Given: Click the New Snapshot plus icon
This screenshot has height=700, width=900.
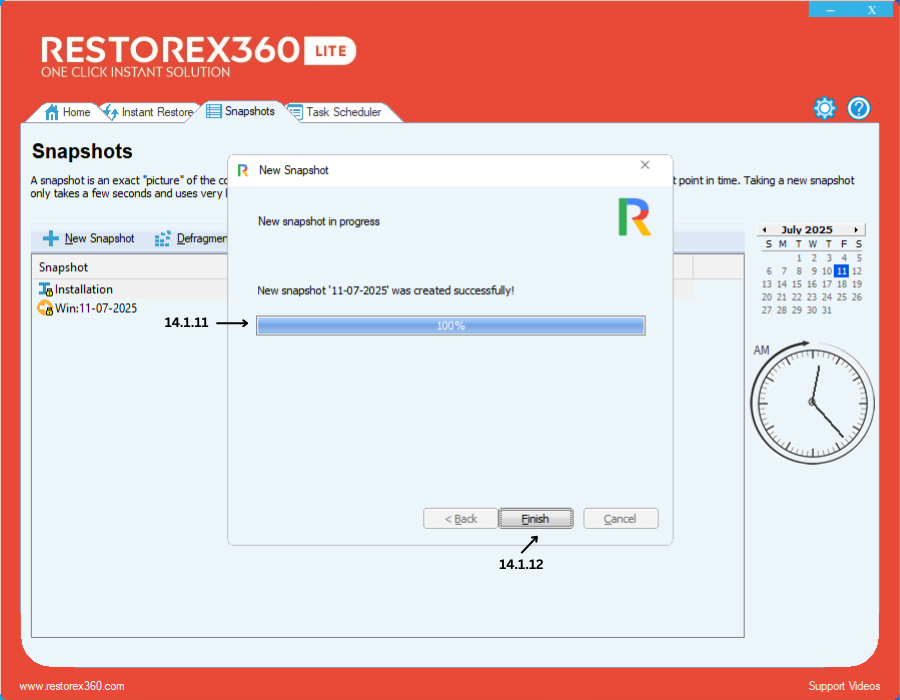Looking at the screenshot, I should (51, 239).
